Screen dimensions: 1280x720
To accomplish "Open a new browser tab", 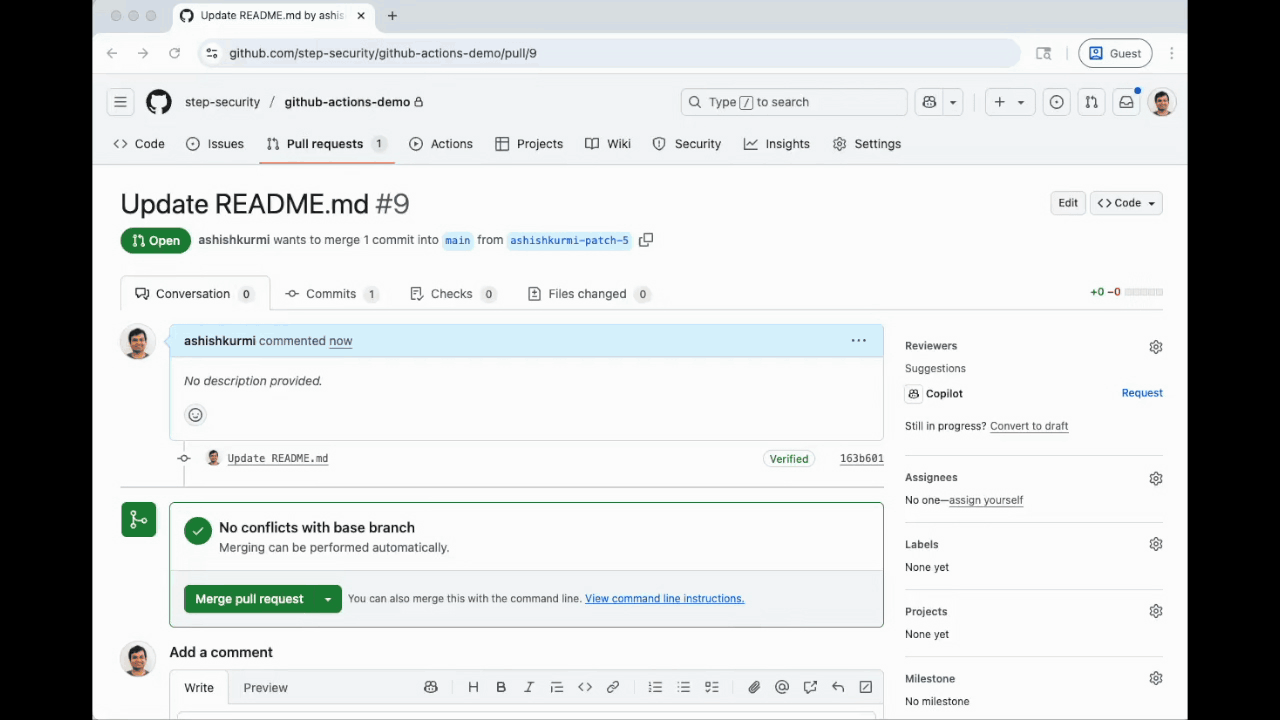I will [x=392, y=16].
